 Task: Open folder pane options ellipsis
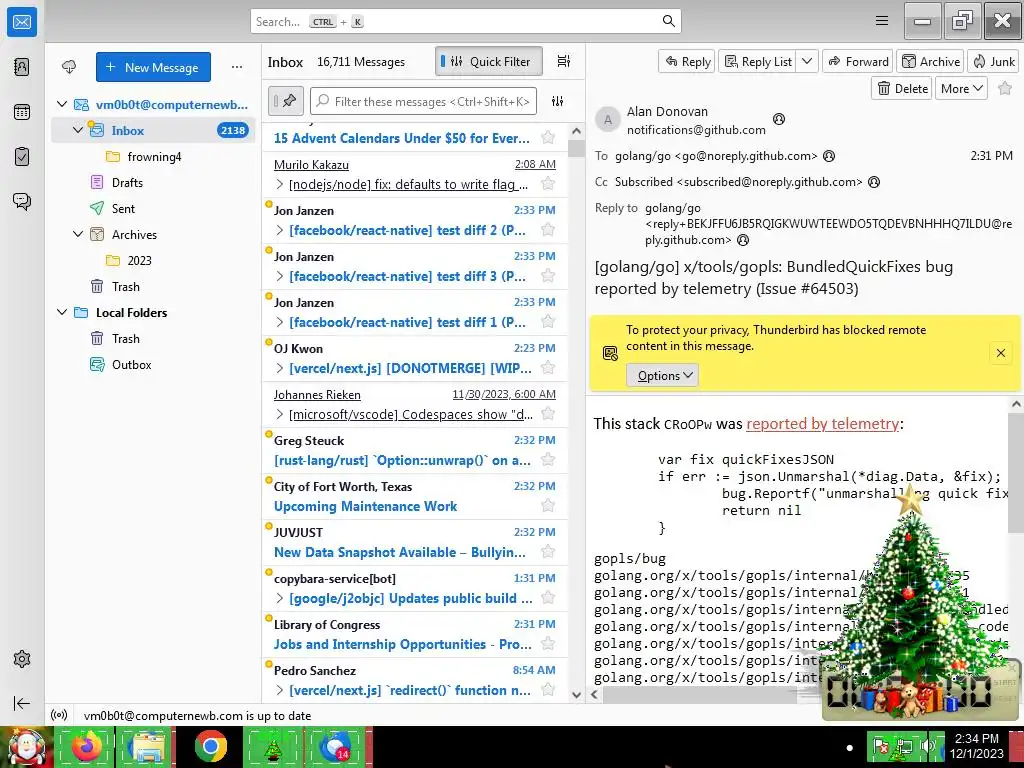tap(236, 67)
